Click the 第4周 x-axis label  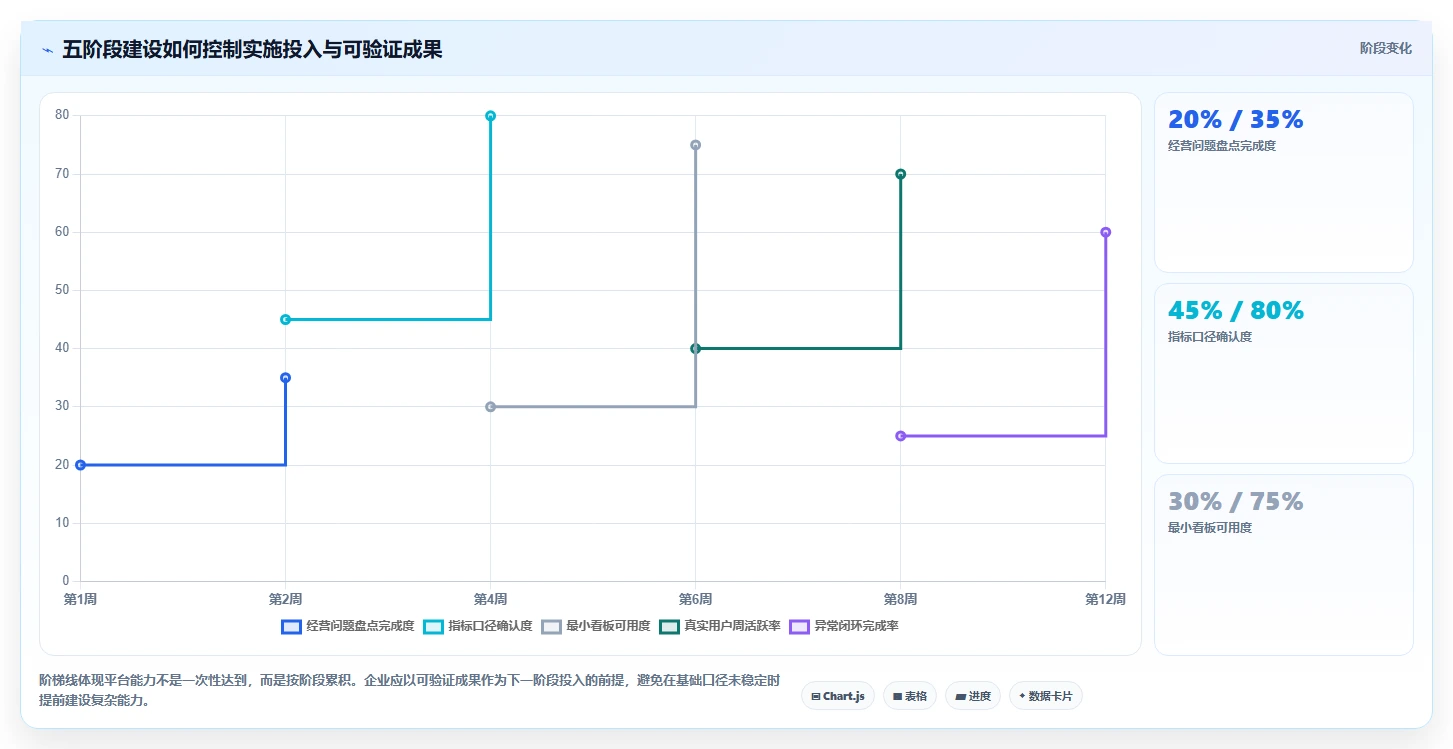tap(490, 600)
